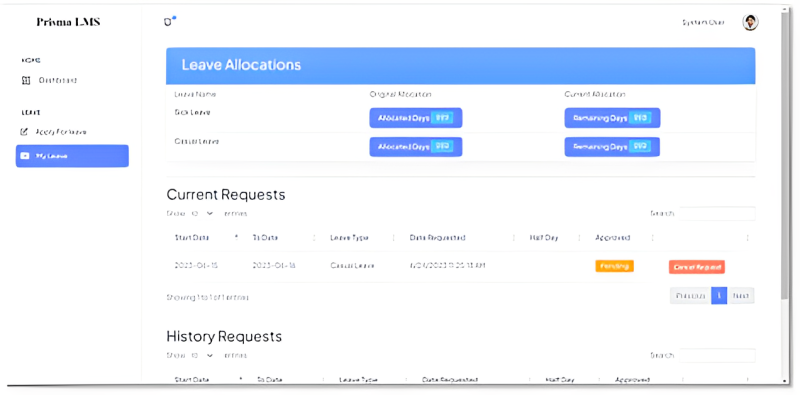The width and height of the screenshot is (800, 395).
Task: Click the System User name label
Action: click(x=703, y=22)
